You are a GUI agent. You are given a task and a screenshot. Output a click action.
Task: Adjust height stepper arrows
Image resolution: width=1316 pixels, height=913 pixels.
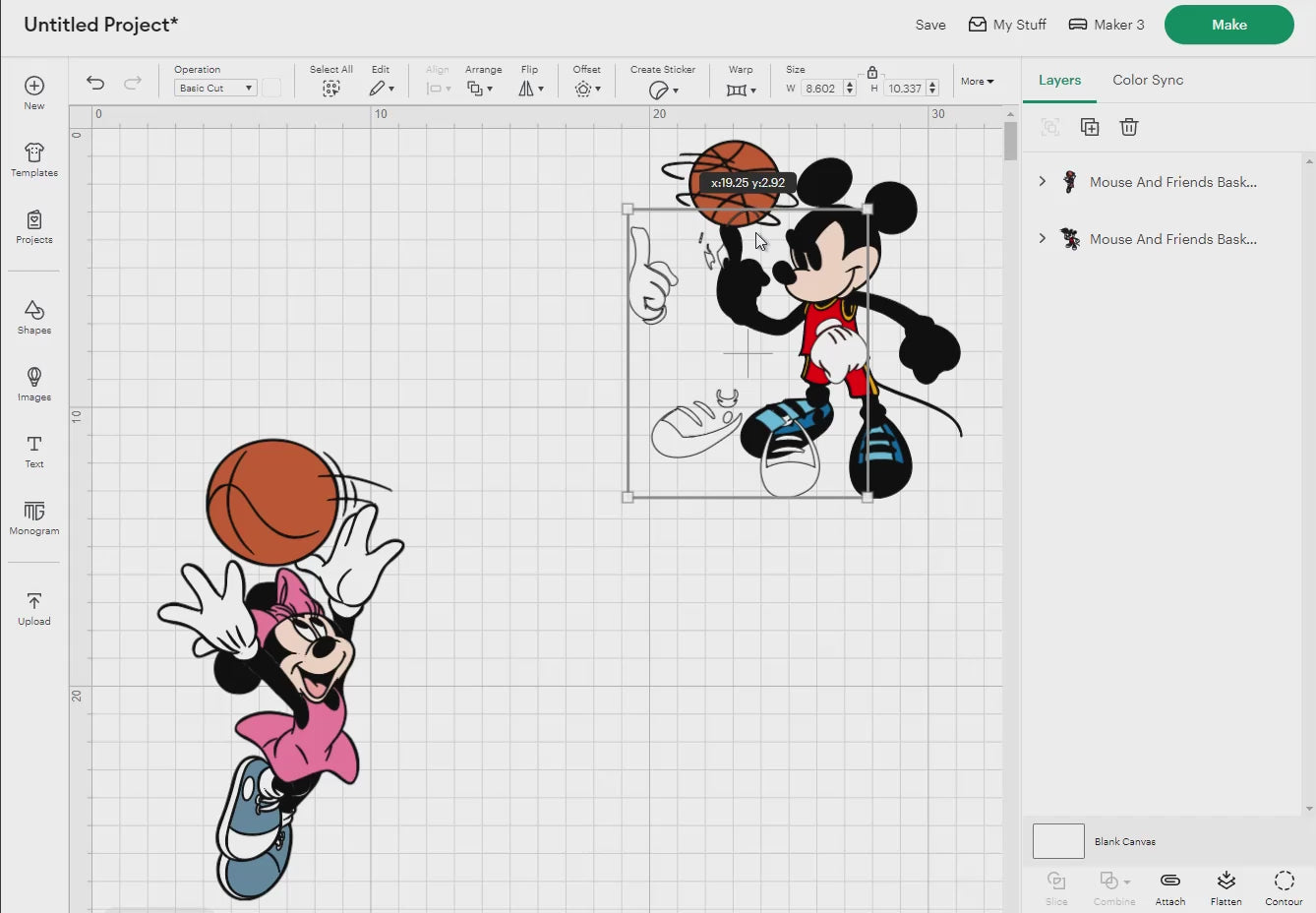tap(932, 89)
